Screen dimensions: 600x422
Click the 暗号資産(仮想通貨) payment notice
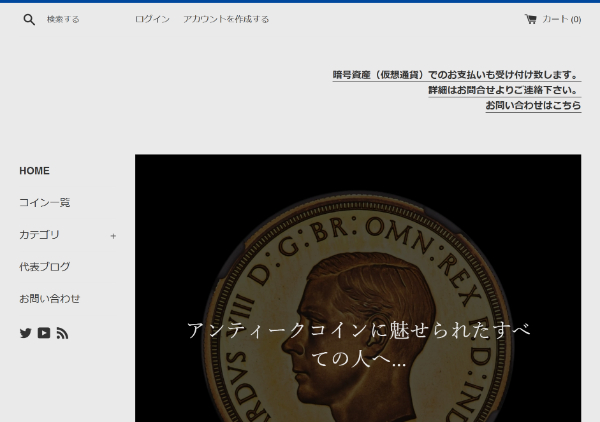[x=456, y=75]
